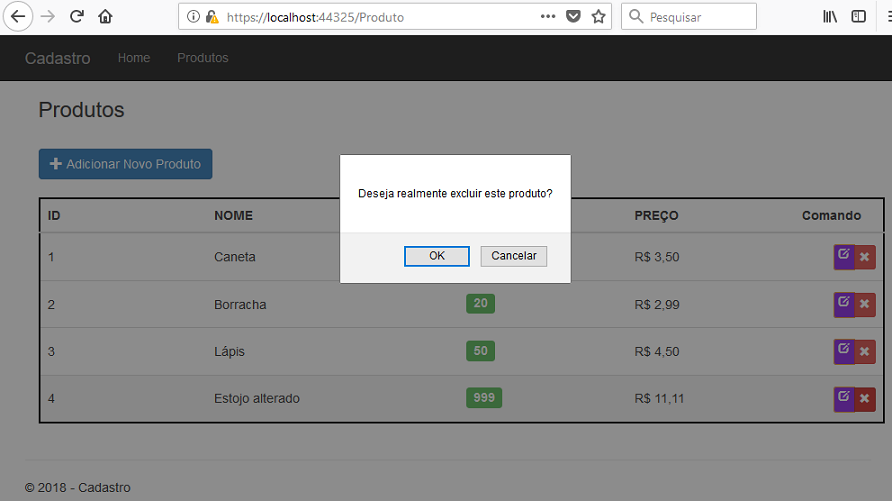Delete the Estojo alterado product
Screen dimensions: 892x501
coord(865,399)
